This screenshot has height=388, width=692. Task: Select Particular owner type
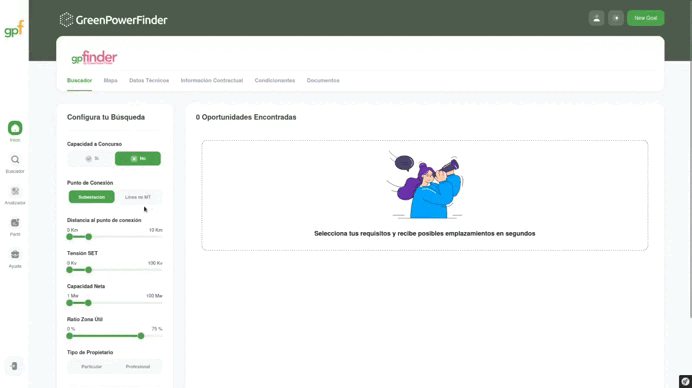(x=91, y=366)
